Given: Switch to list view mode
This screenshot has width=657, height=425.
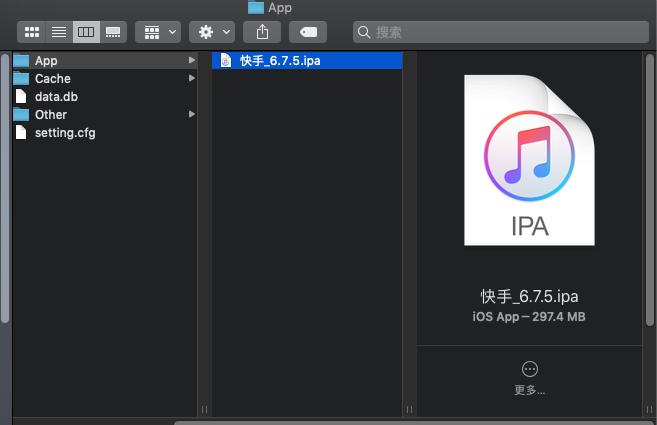Looking at the screenshot, I should (x=59, y=32).
